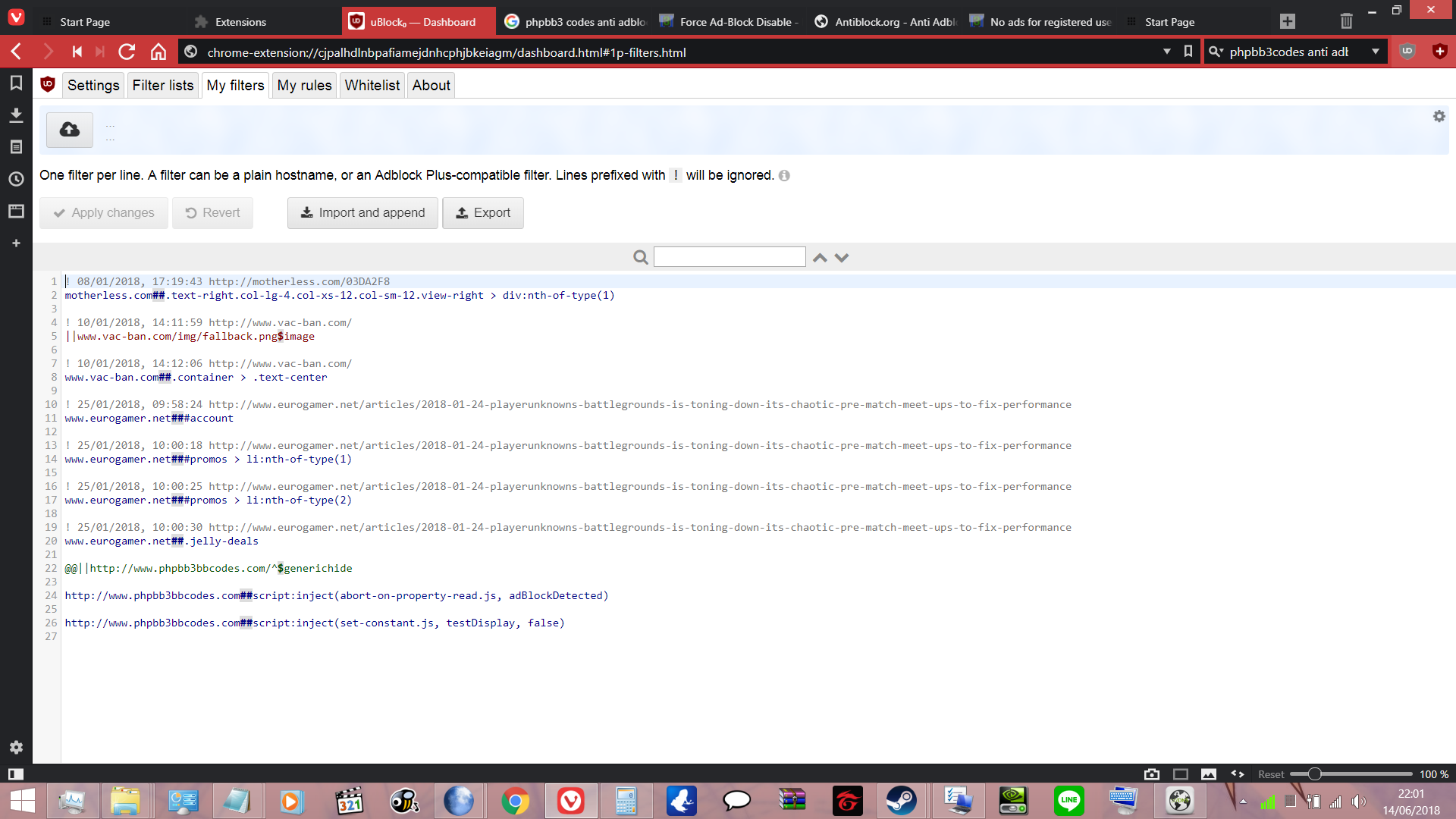The width and height of the screenshot is (1456, 819).
Task: Open the Downloads panel in sidebar
Action: 16,115
